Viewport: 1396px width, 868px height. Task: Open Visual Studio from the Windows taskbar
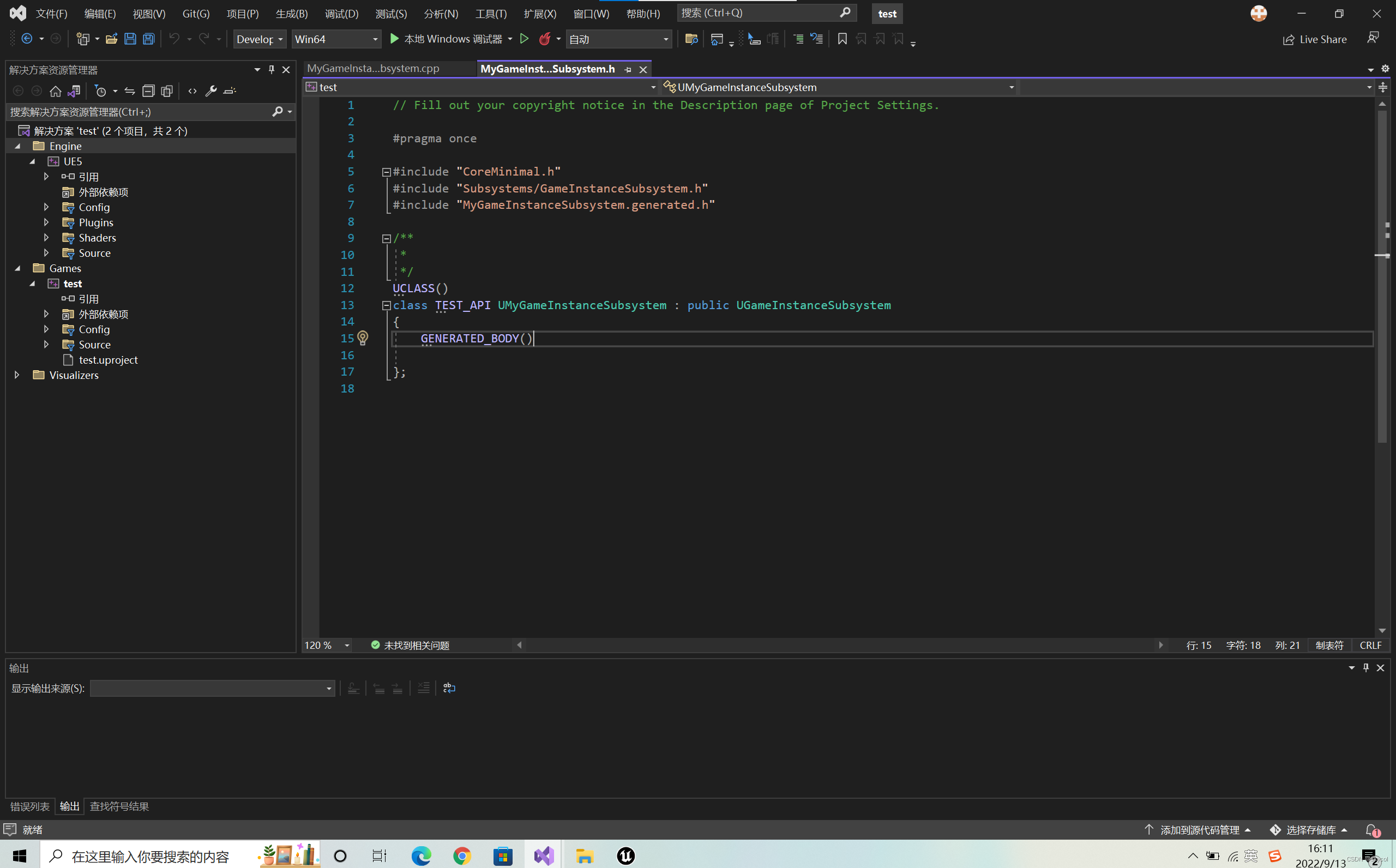tap(544, 856)
